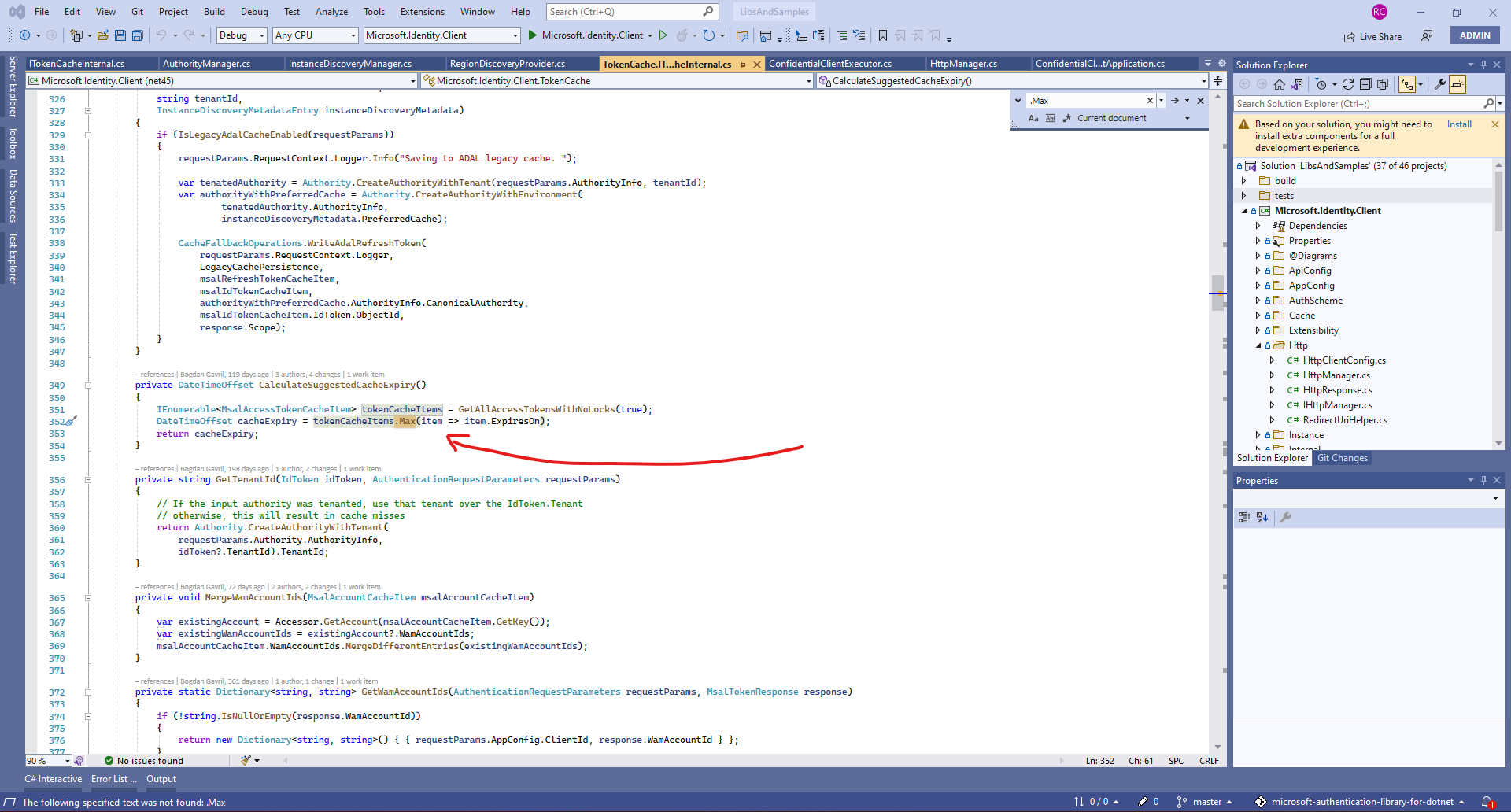Open Solution Explorer properties wrench icon
The width and height of the screenshot is (1511, 812).
pyautogui.click(x=1440, y=84)
